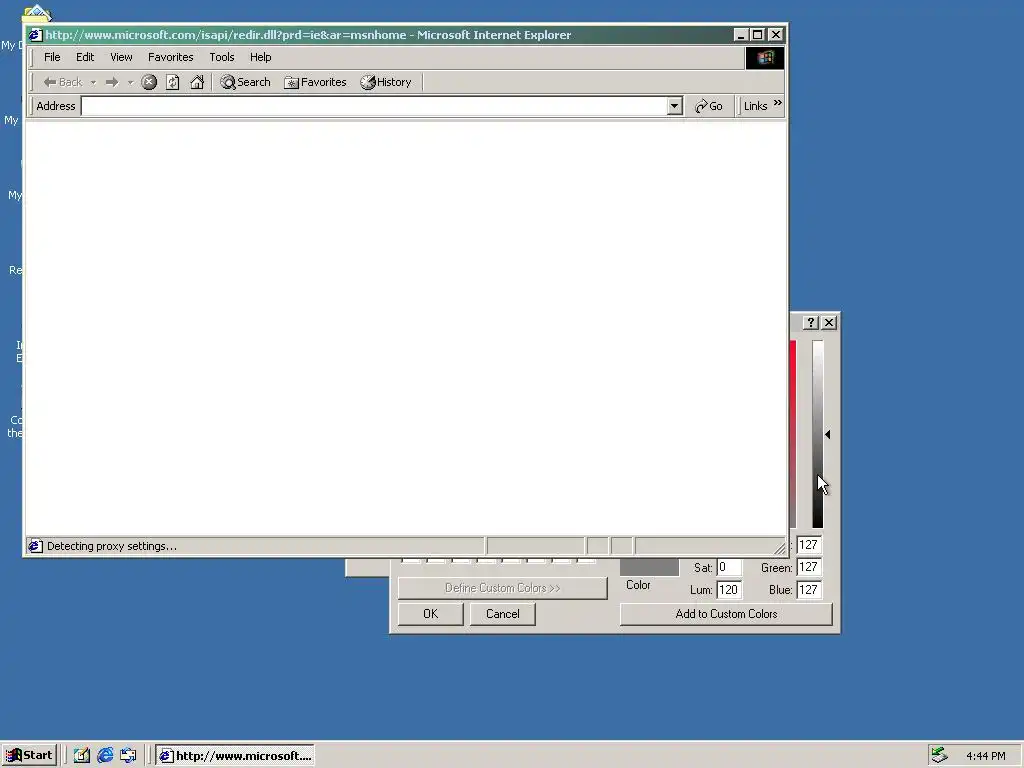Click the luminosity gradient bar in Color dialog
The height and width of the screenshot is (768, 1024).
tap(818, 434)
